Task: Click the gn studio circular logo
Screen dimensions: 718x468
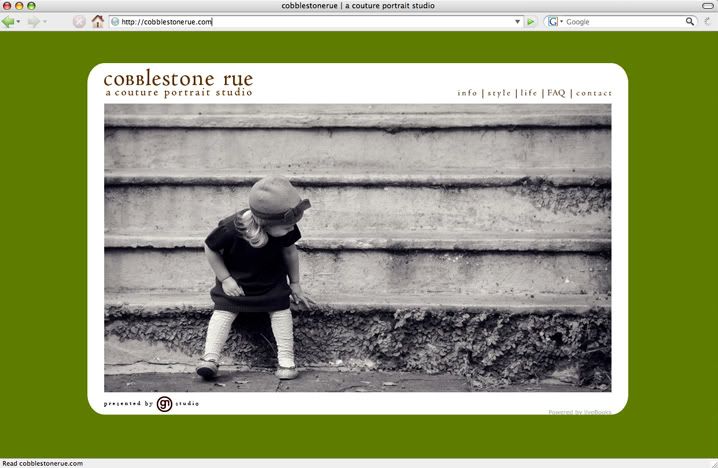Action: pos(164,404)
